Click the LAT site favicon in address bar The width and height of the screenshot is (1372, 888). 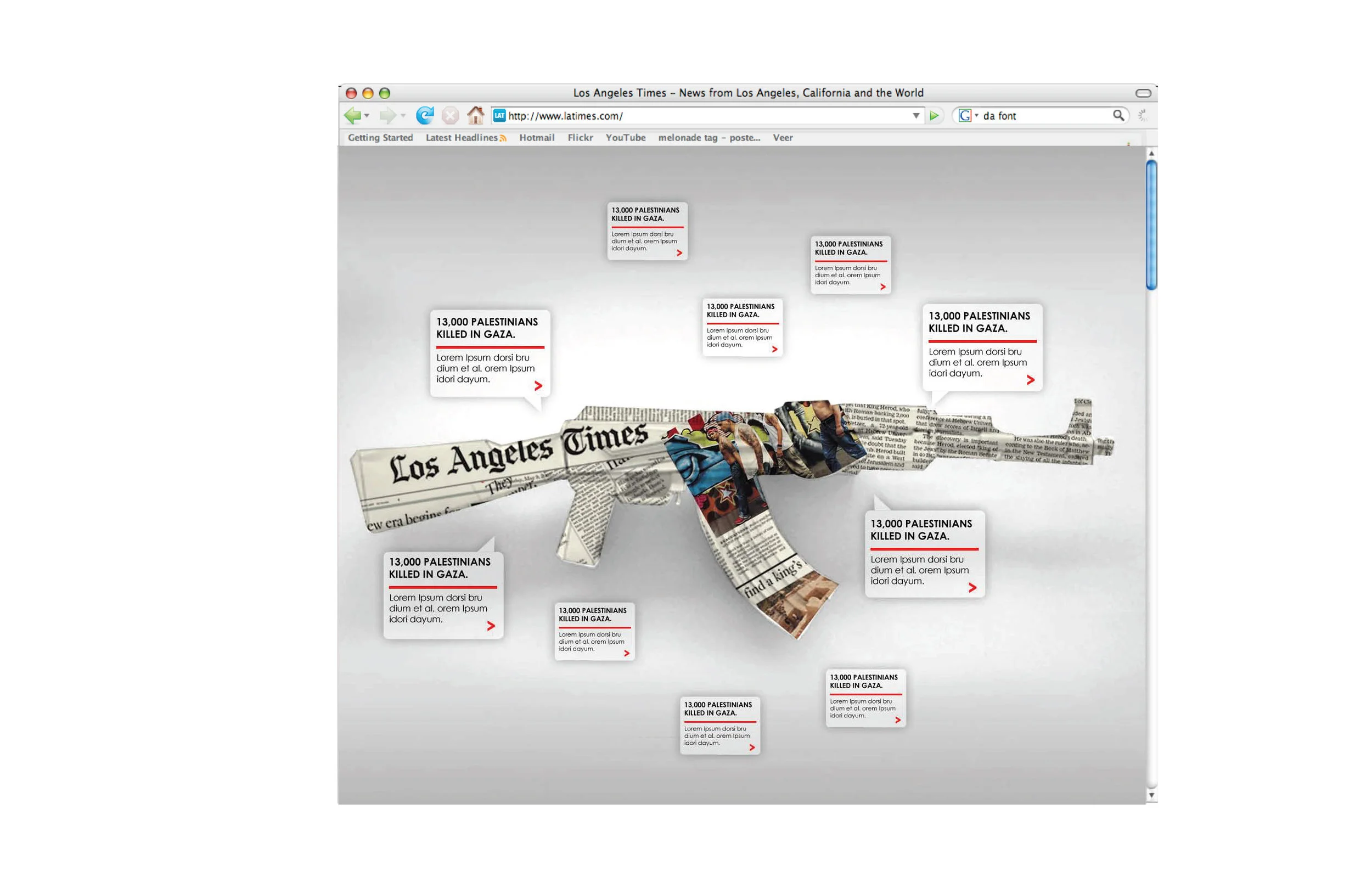pyautogui.click(x=499, y=116)
